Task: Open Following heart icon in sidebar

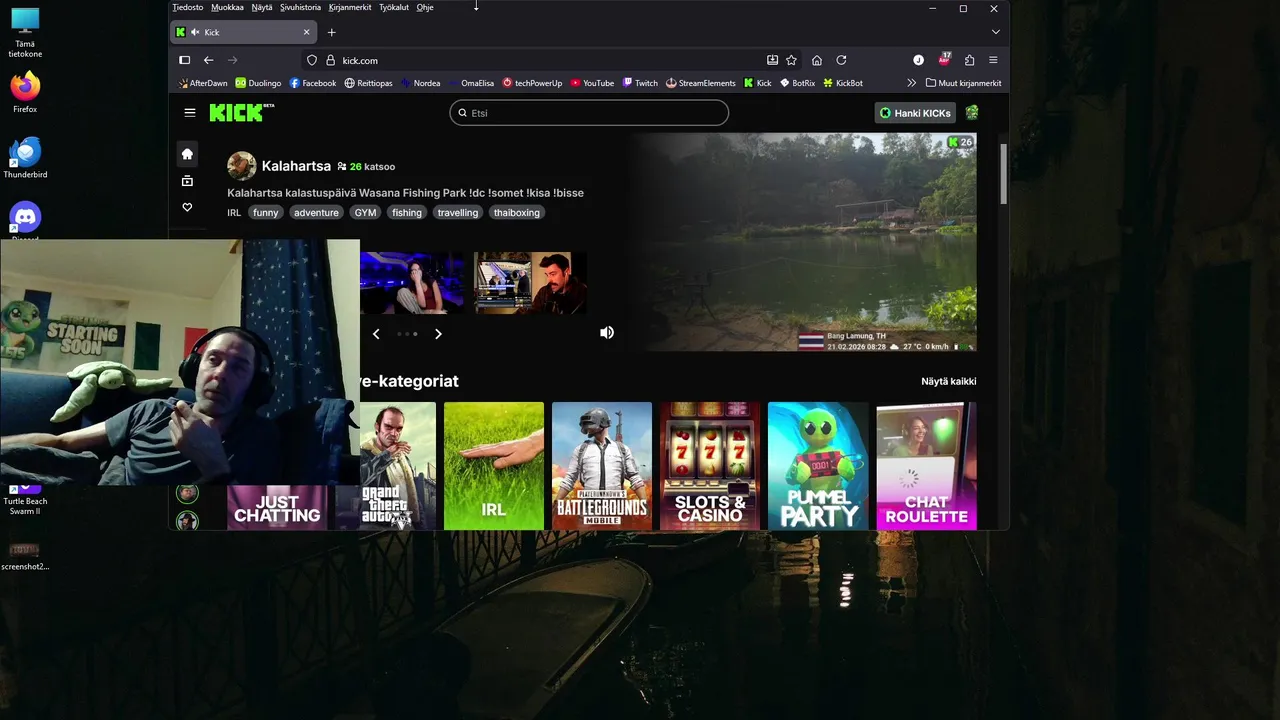Action: coord(187,207)
